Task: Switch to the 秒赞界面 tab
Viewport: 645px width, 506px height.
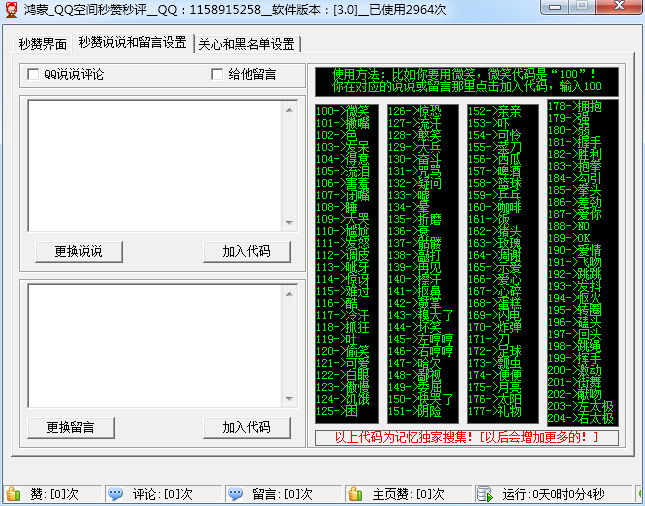Action: click(x=42, y=44)
